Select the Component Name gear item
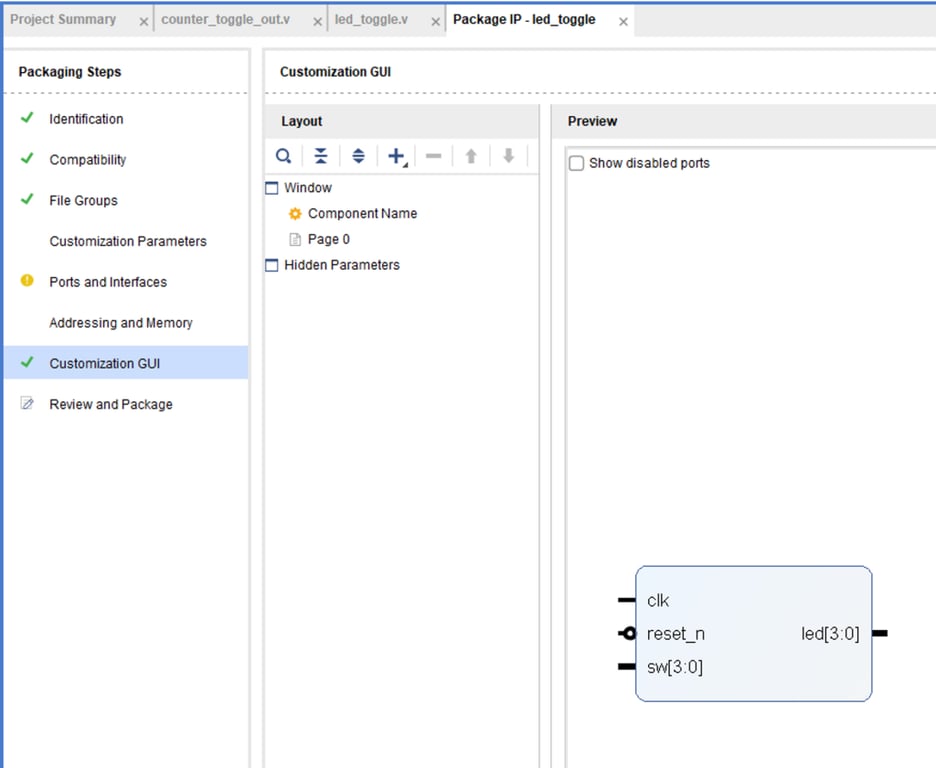This screenshot has width=936, height=768. 362,214
